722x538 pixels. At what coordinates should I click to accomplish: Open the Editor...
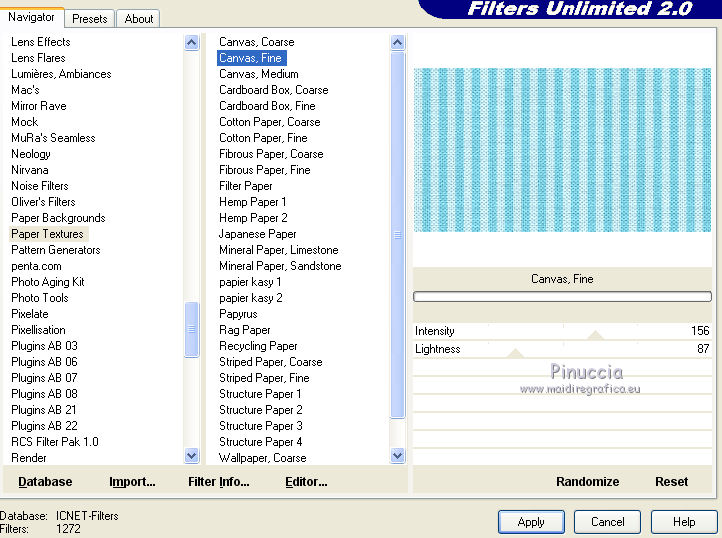point(306,482)
